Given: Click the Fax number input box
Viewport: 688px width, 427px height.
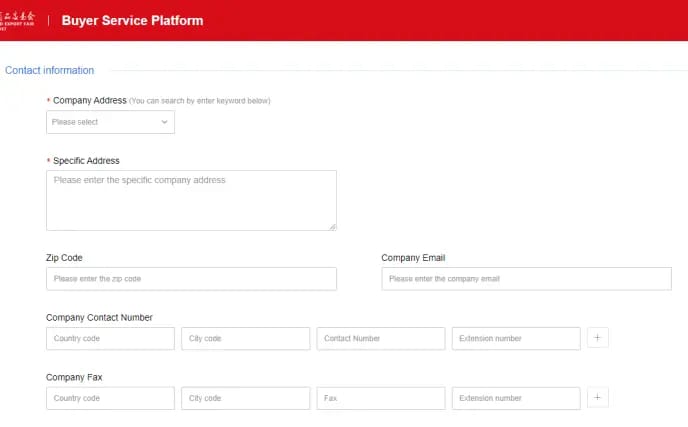Looking at the screenshot, I should click(380, 398).
